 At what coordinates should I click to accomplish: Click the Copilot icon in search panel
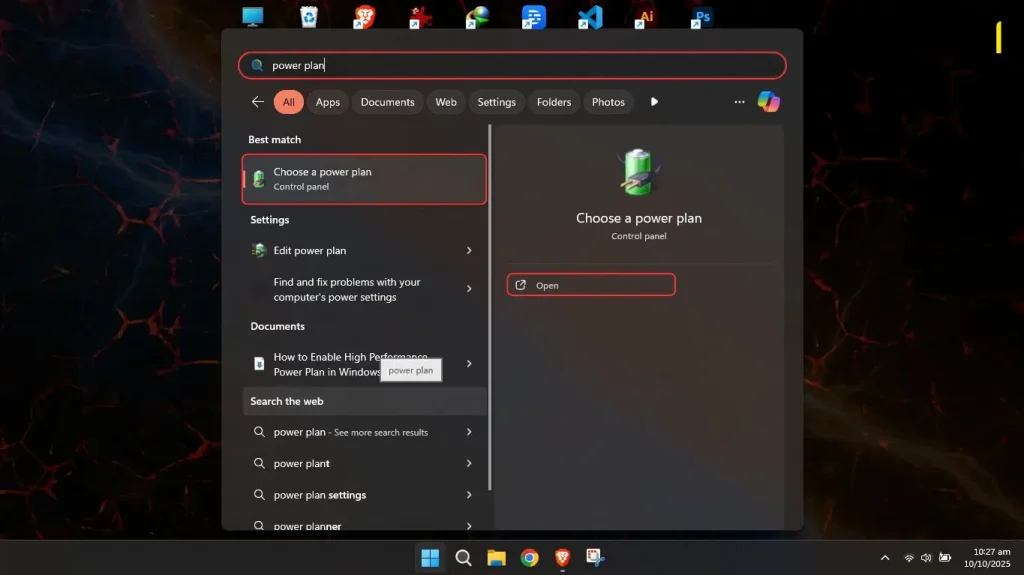(x=768, y=102)
